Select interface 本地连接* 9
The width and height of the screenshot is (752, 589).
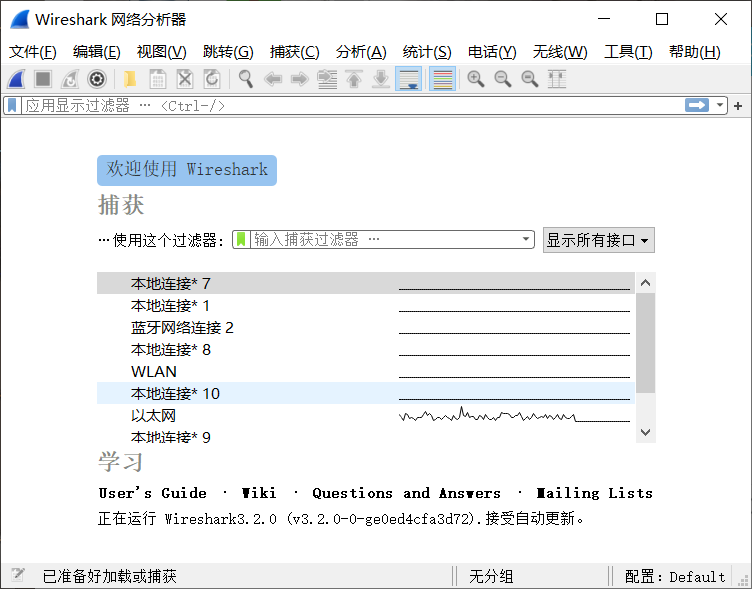tap(365, 436)
